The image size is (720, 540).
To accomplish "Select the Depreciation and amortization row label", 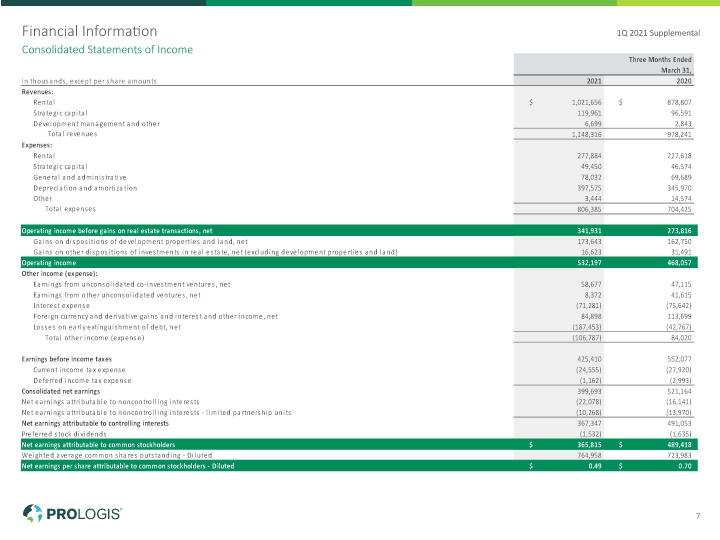I will [85, 188].
